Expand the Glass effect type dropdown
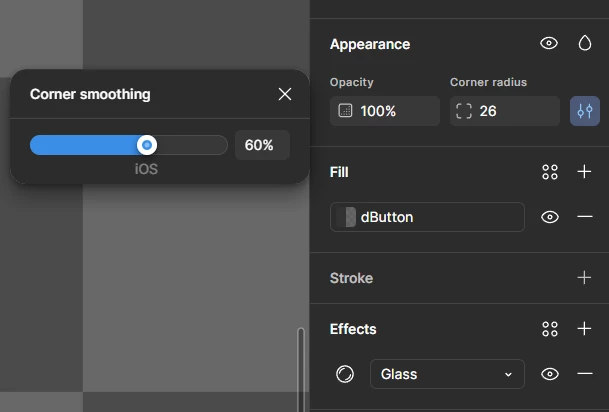The width and height of the screenshot is (609, 412). 447,374
